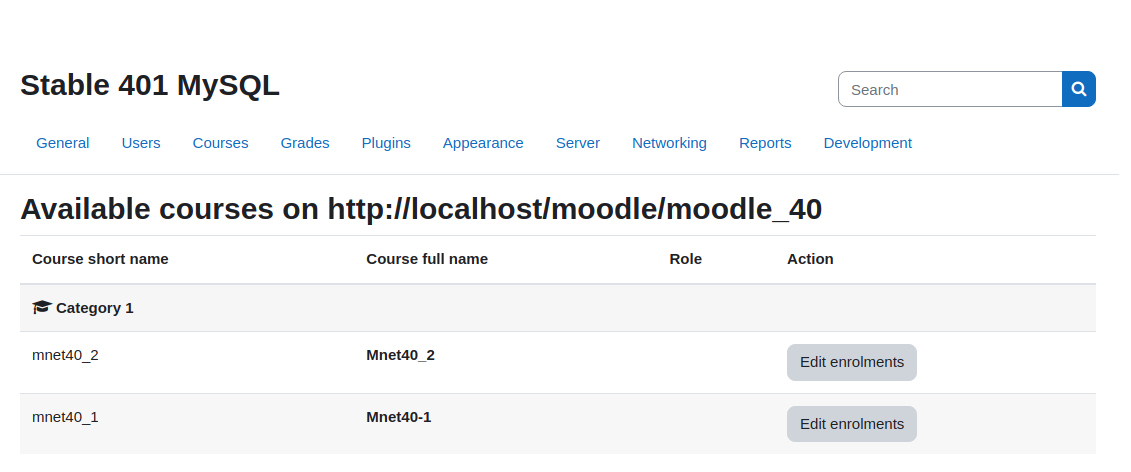The height and width of the screenshot is (472, 1131).
Task: Select the Category 1 row label
Action: click(x=94, y=308)
